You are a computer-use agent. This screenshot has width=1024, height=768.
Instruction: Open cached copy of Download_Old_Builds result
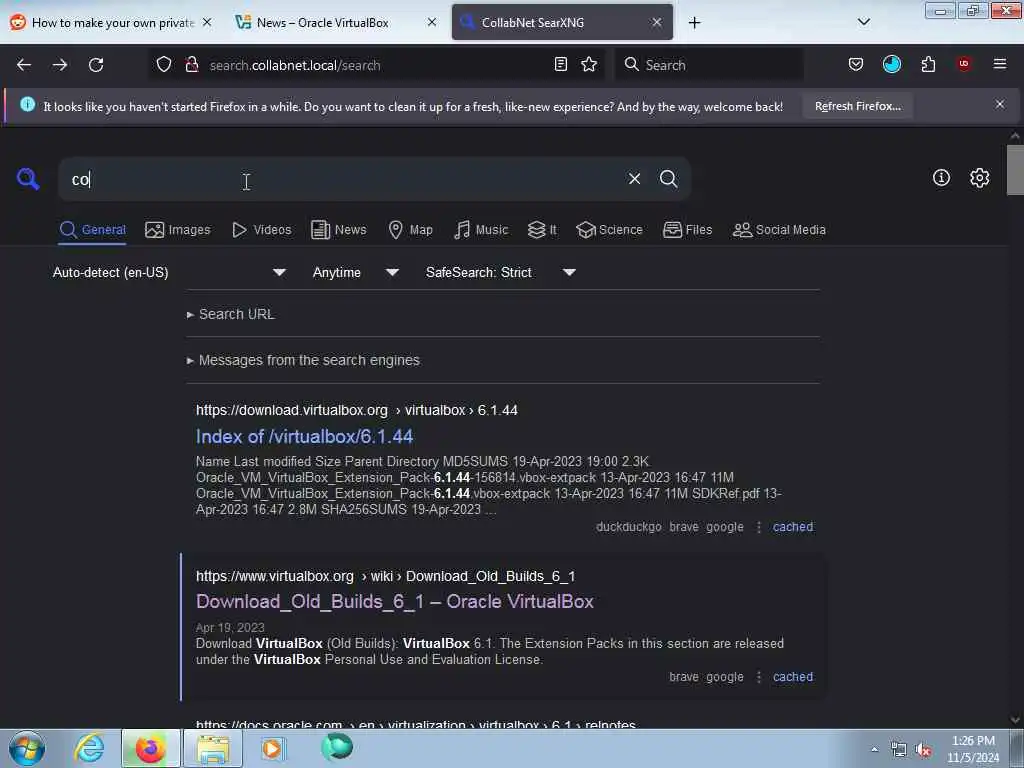pos(793,677)
